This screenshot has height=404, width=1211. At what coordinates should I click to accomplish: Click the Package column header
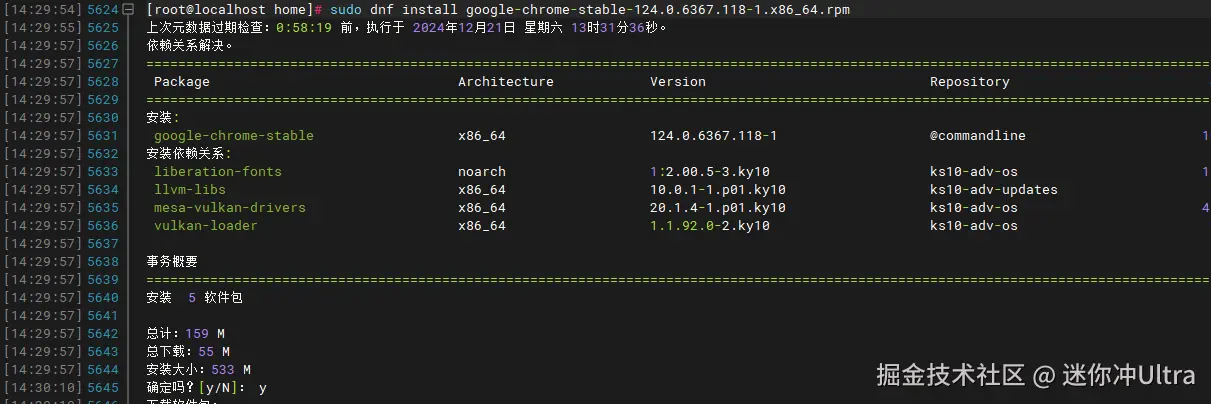(182, 81)
